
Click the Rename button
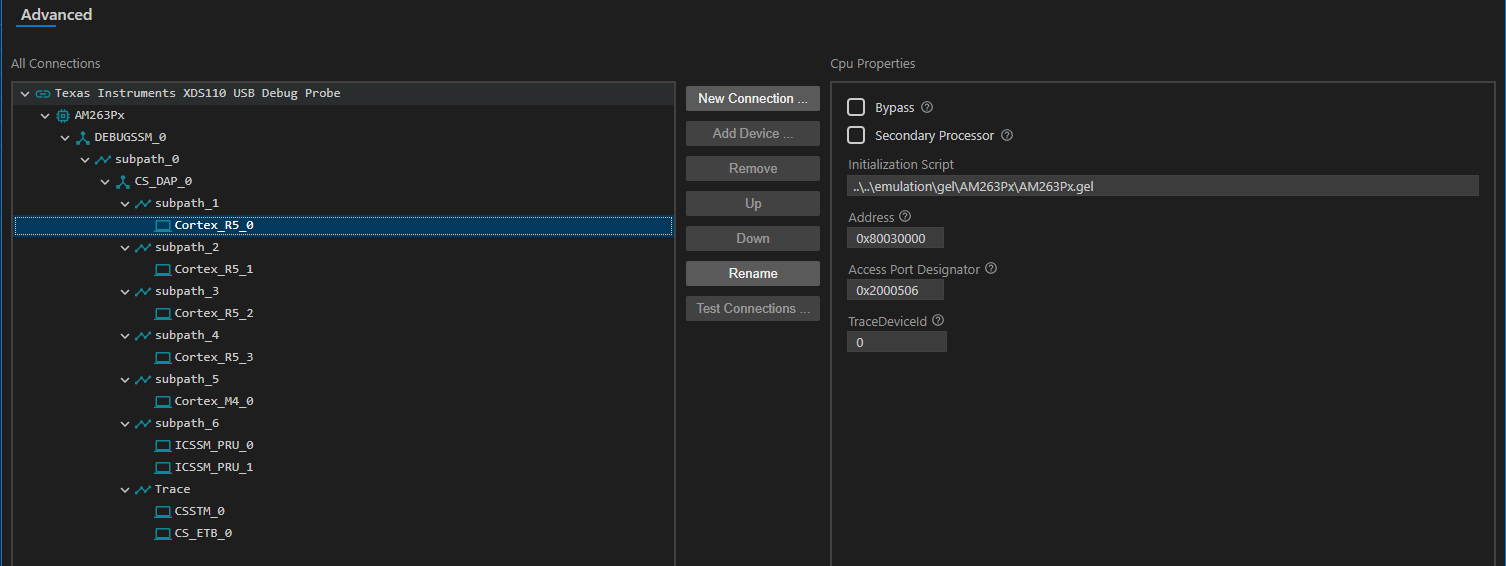(x=752, y=273)
